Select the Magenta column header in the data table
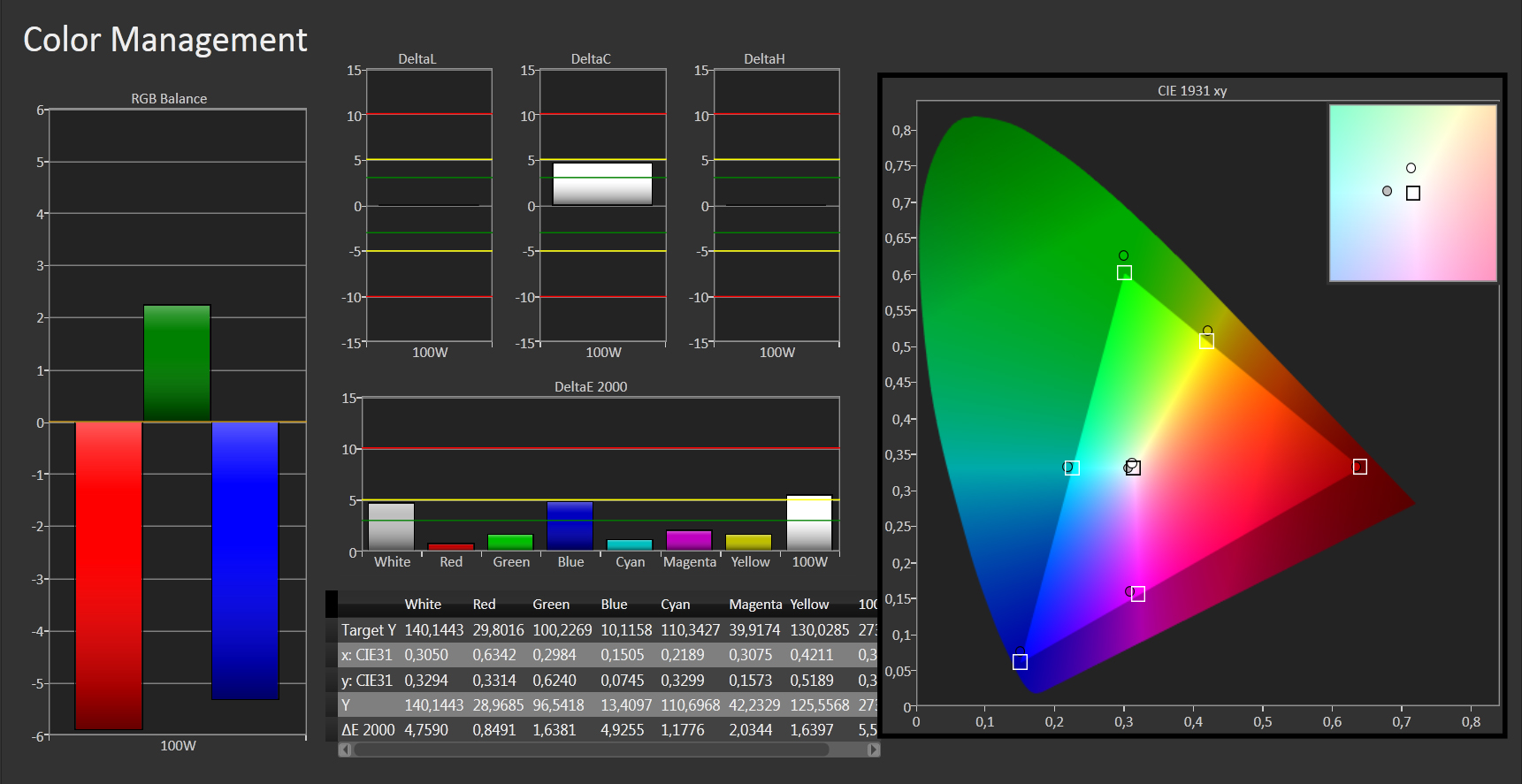1522x784 pixels. pyautogui.click(x=755, y=605)
